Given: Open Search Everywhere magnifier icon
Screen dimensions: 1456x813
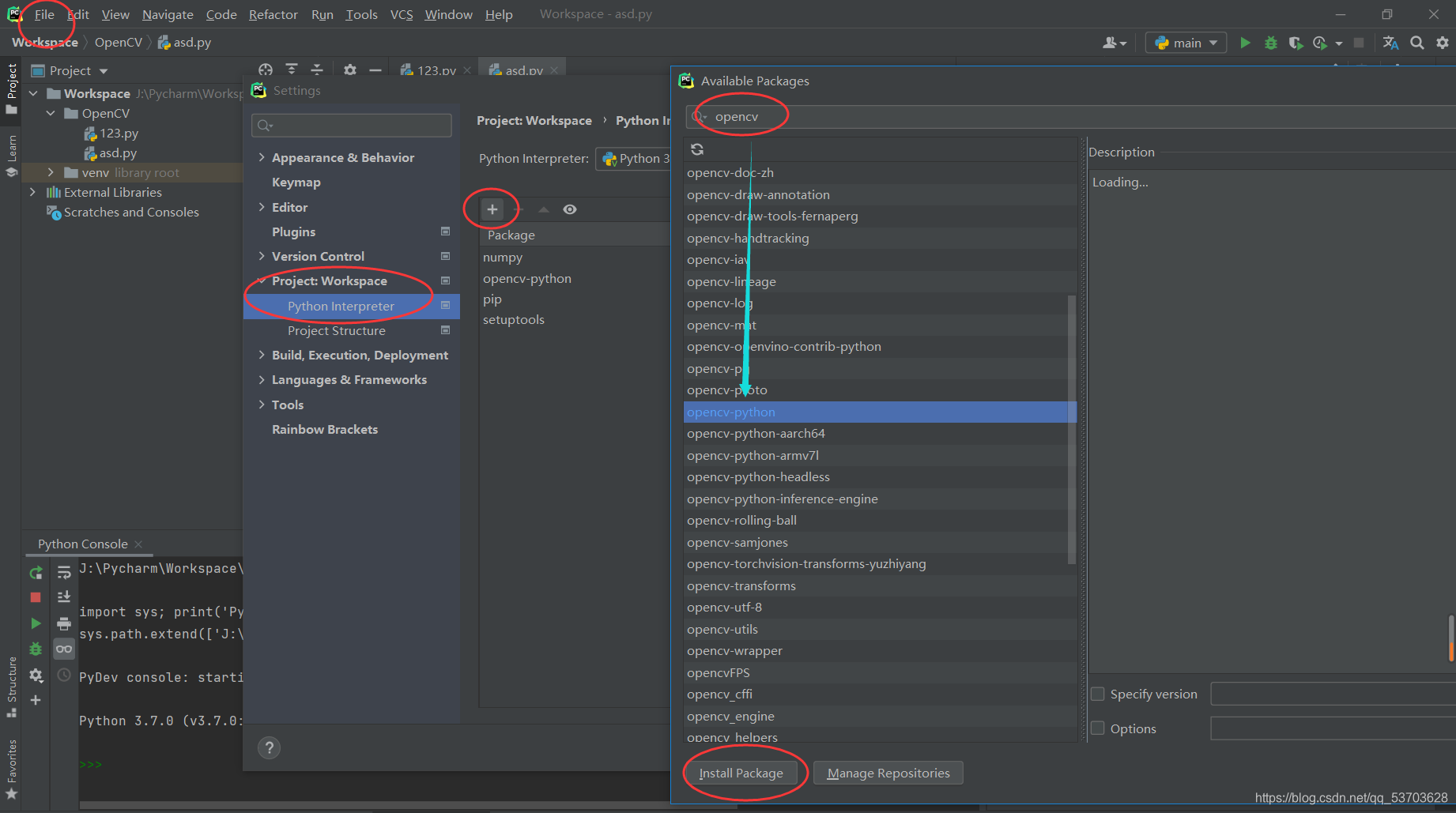Looking at the screenshot, I should point(1417,43).
